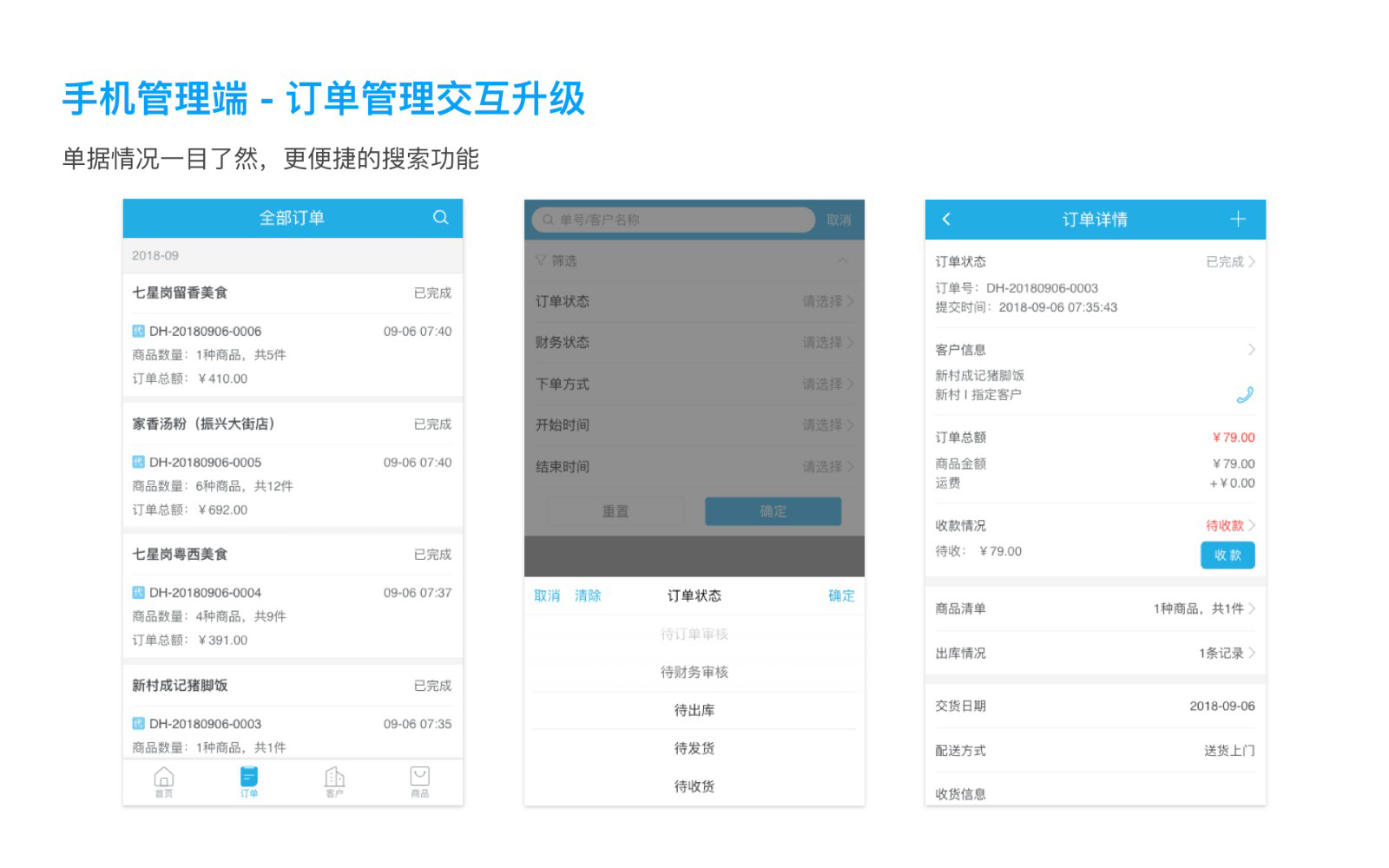
Task: Open the 订单状态 请选择 selector
Action: [826, 302]
